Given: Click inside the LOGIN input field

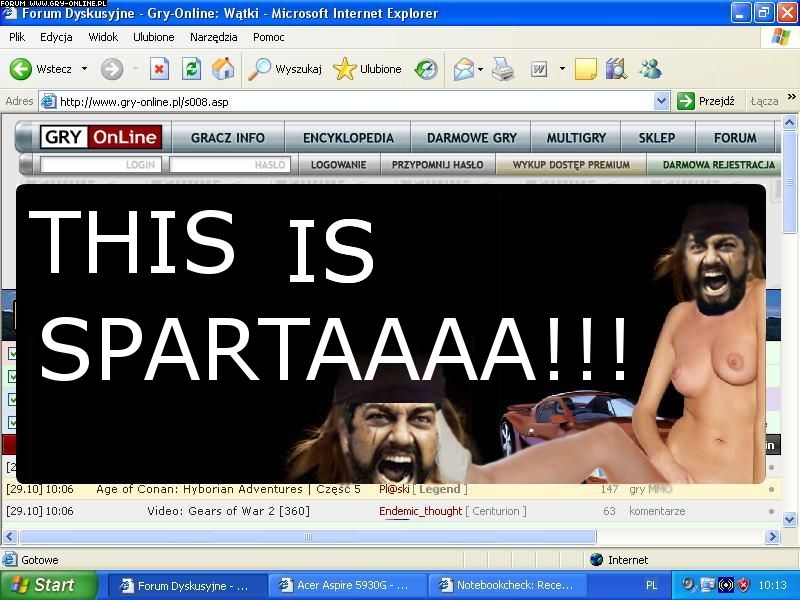Looking at the screenshot, I should (x=100, y=165).
